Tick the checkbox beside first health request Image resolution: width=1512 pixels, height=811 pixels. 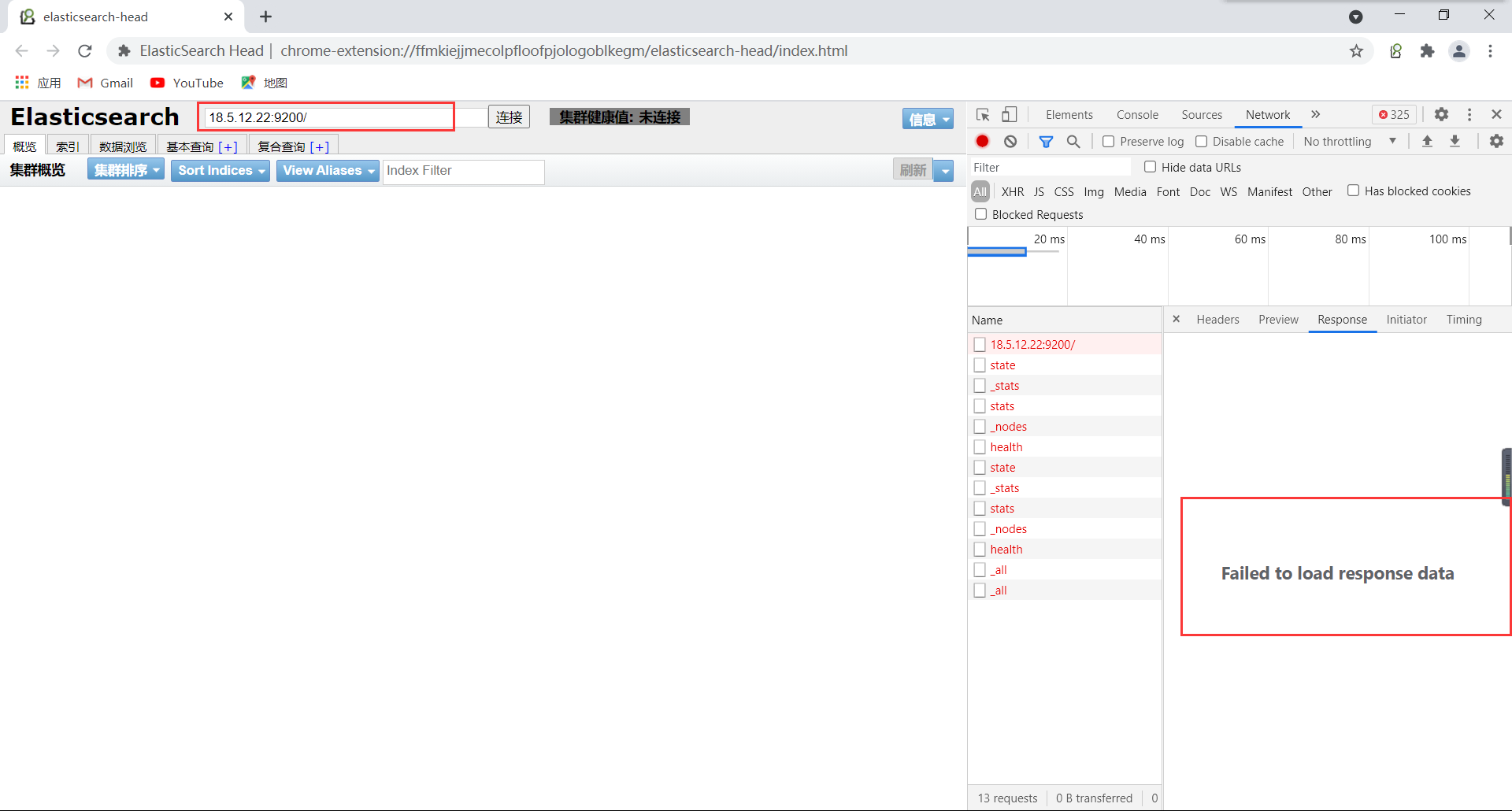[980, 446]
